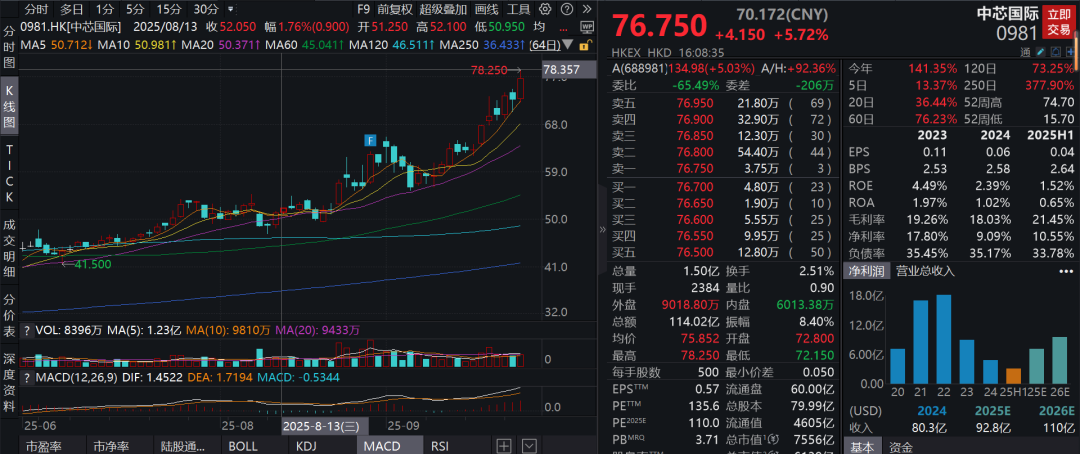The width and height of the screenshot is (1080, 454).
Task: Set price alert bell icon
Action: point(1055,52)
